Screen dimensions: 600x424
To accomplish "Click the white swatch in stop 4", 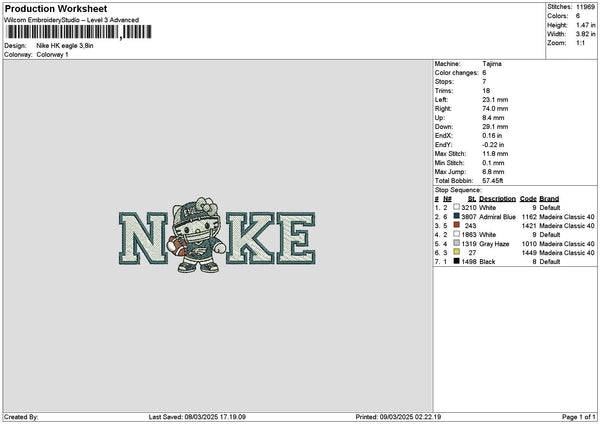I will [x=457, y=234].
